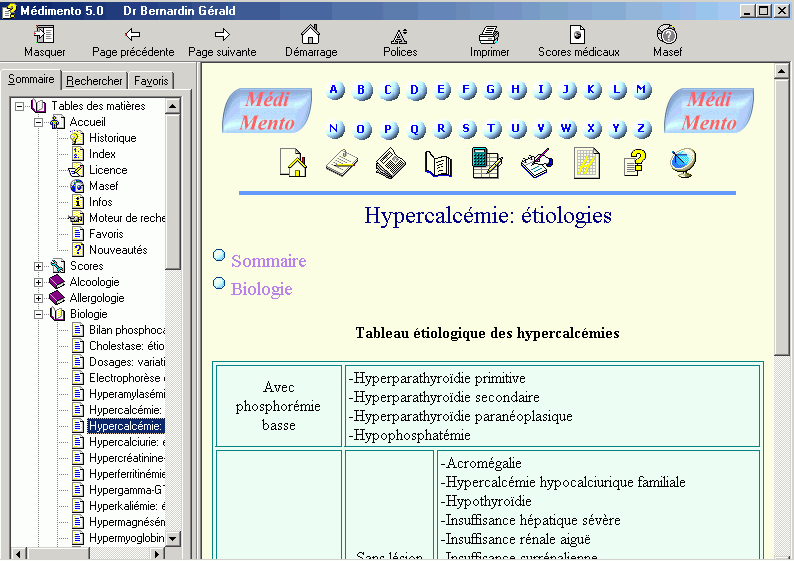This screenshot has height=561, width=794.
Task: Click the help question mark document icon
Action: (634, 163)
